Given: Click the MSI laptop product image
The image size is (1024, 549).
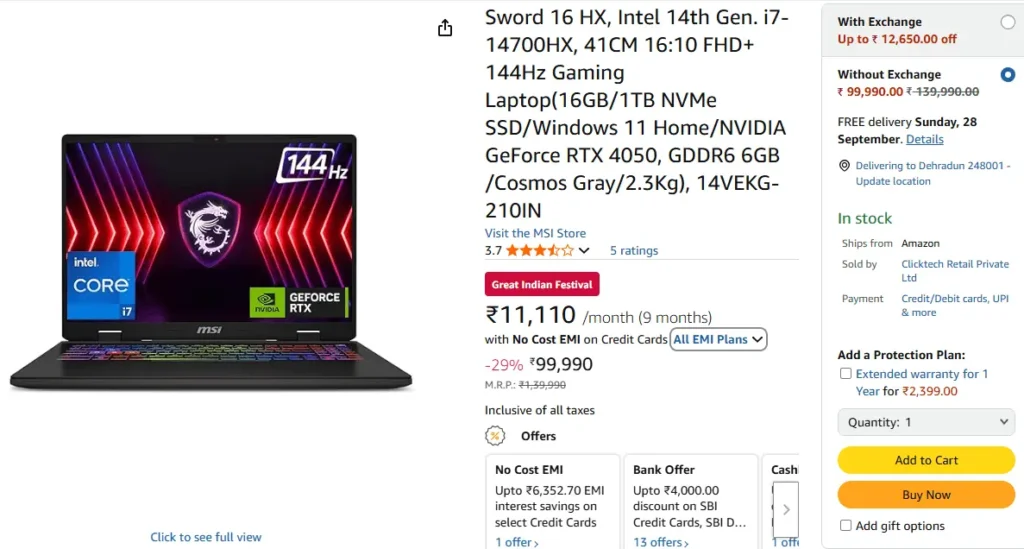Looking at the screenshot, I should tap(210, 262).
